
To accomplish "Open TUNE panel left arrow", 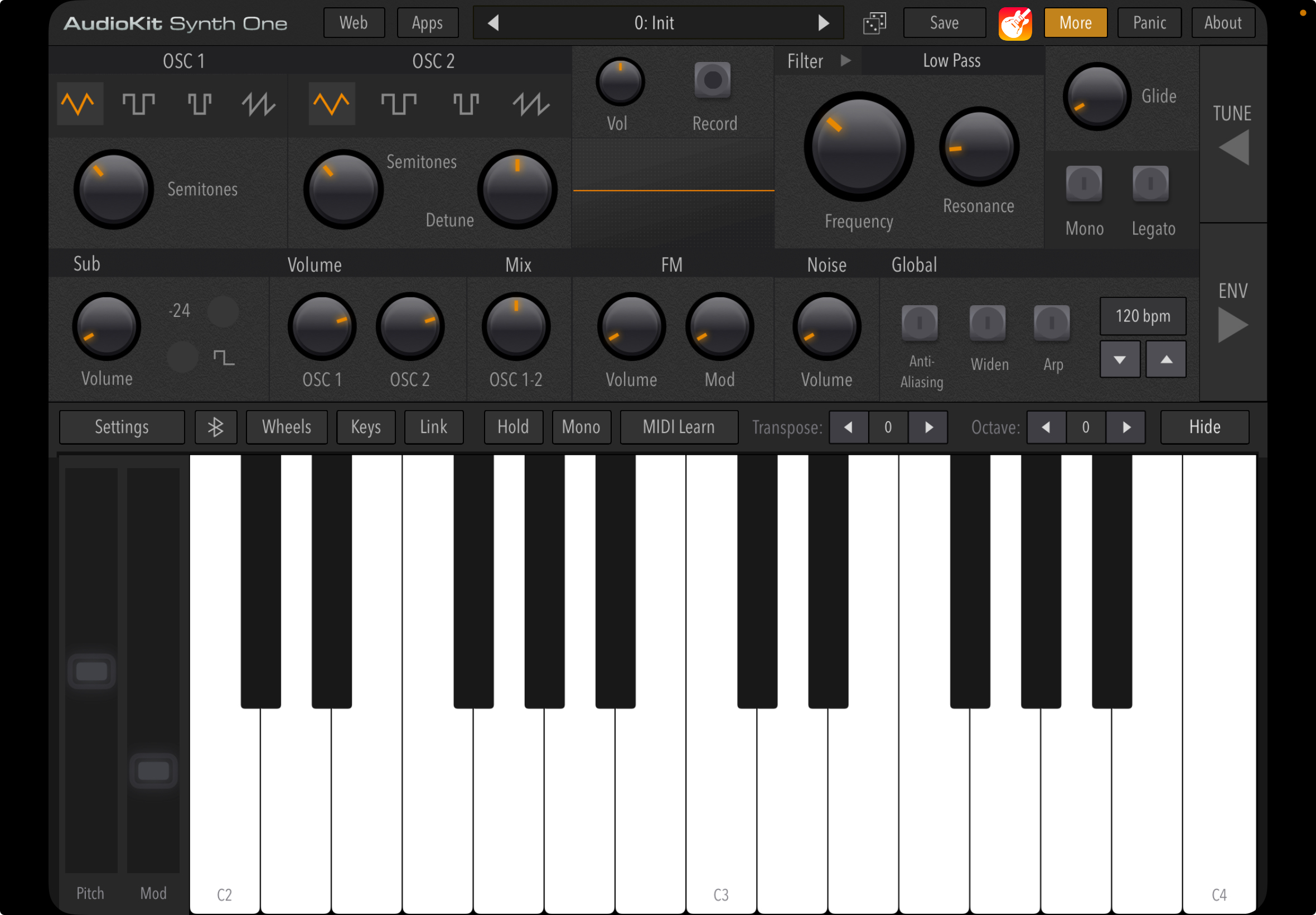I will 1233,147.
